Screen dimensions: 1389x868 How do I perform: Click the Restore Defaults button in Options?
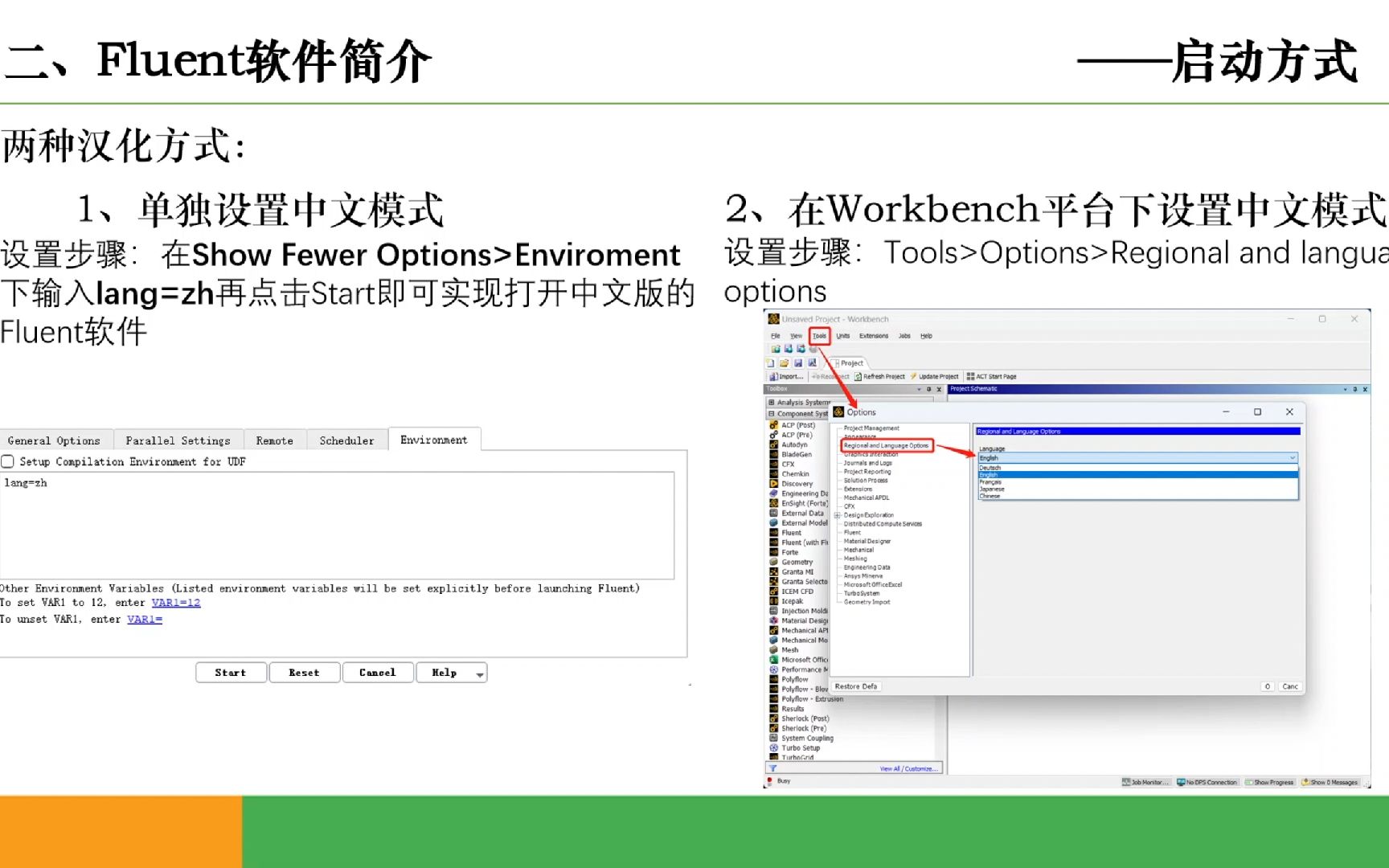pos(856,686)
